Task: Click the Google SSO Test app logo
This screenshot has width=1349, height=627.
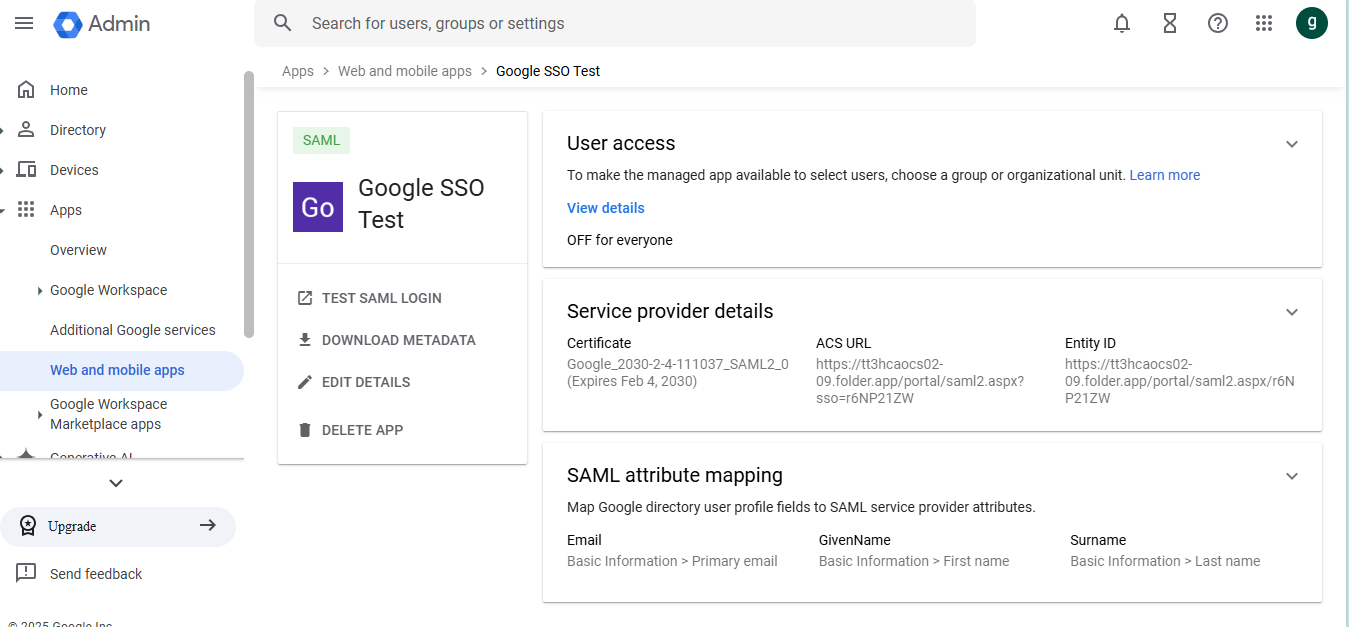Action: (x=318, y=207)
